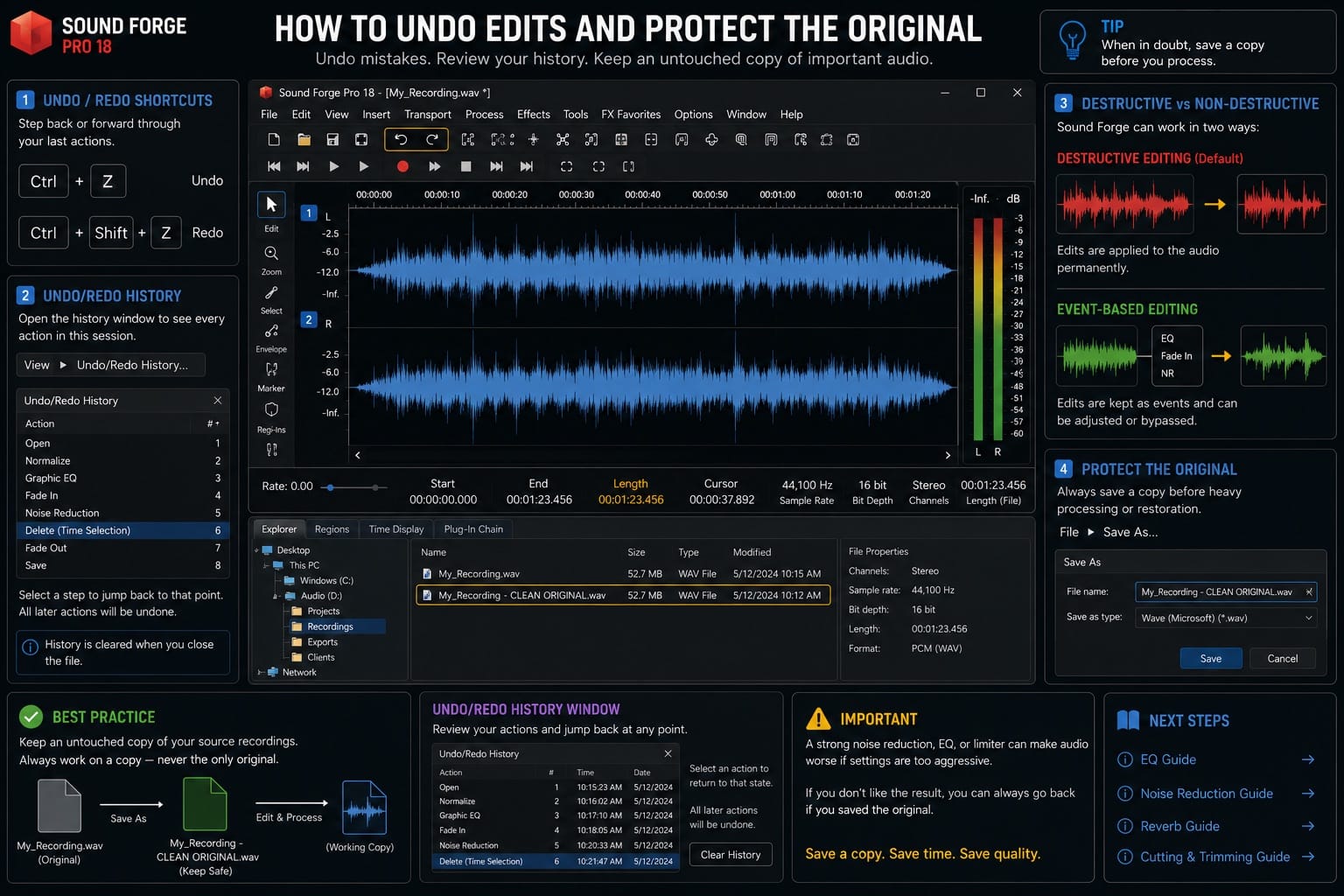
Task: Click the arrow next to EQ Guide
Action: click(x=1308, y=759)
